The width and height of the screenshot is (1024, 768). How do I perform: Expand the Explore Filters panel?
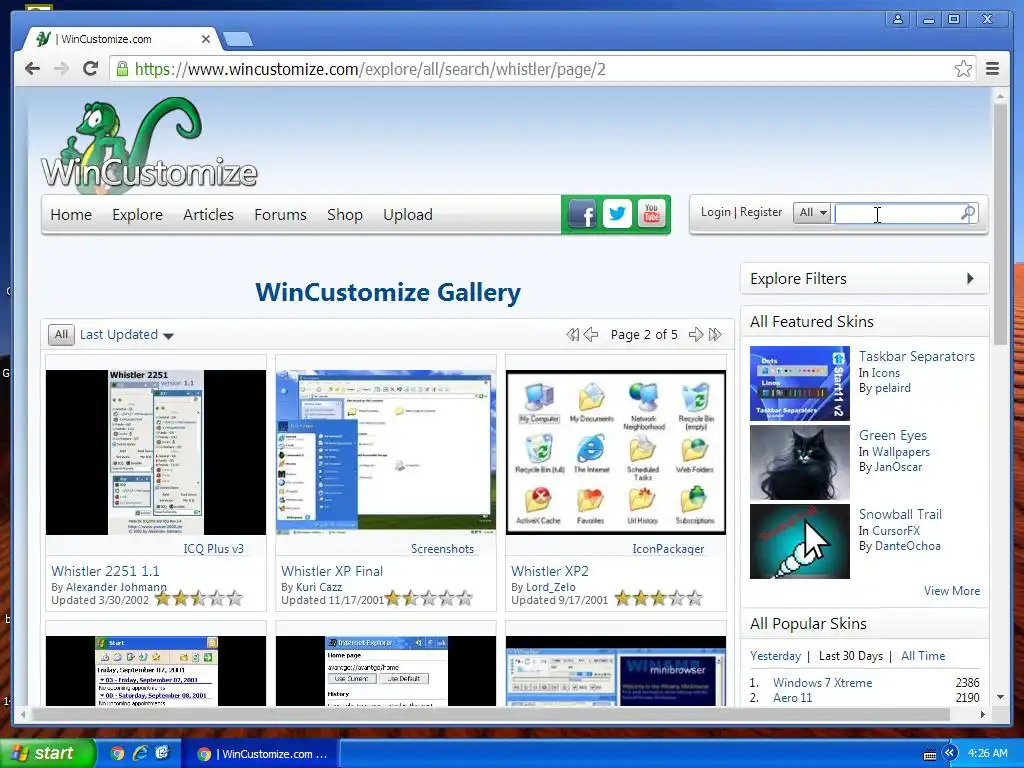[x=865, y=279]
